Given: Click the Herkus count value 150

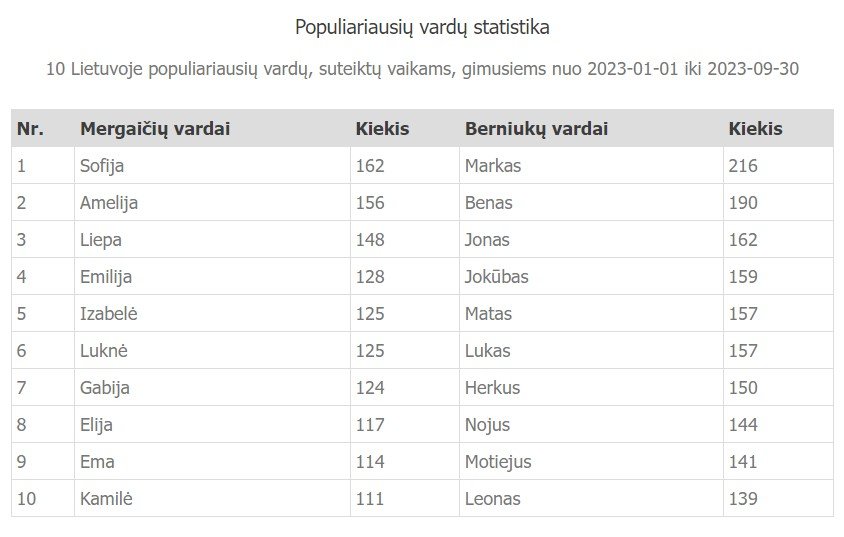Looking at the screenshot, I should tap(743, 388).
